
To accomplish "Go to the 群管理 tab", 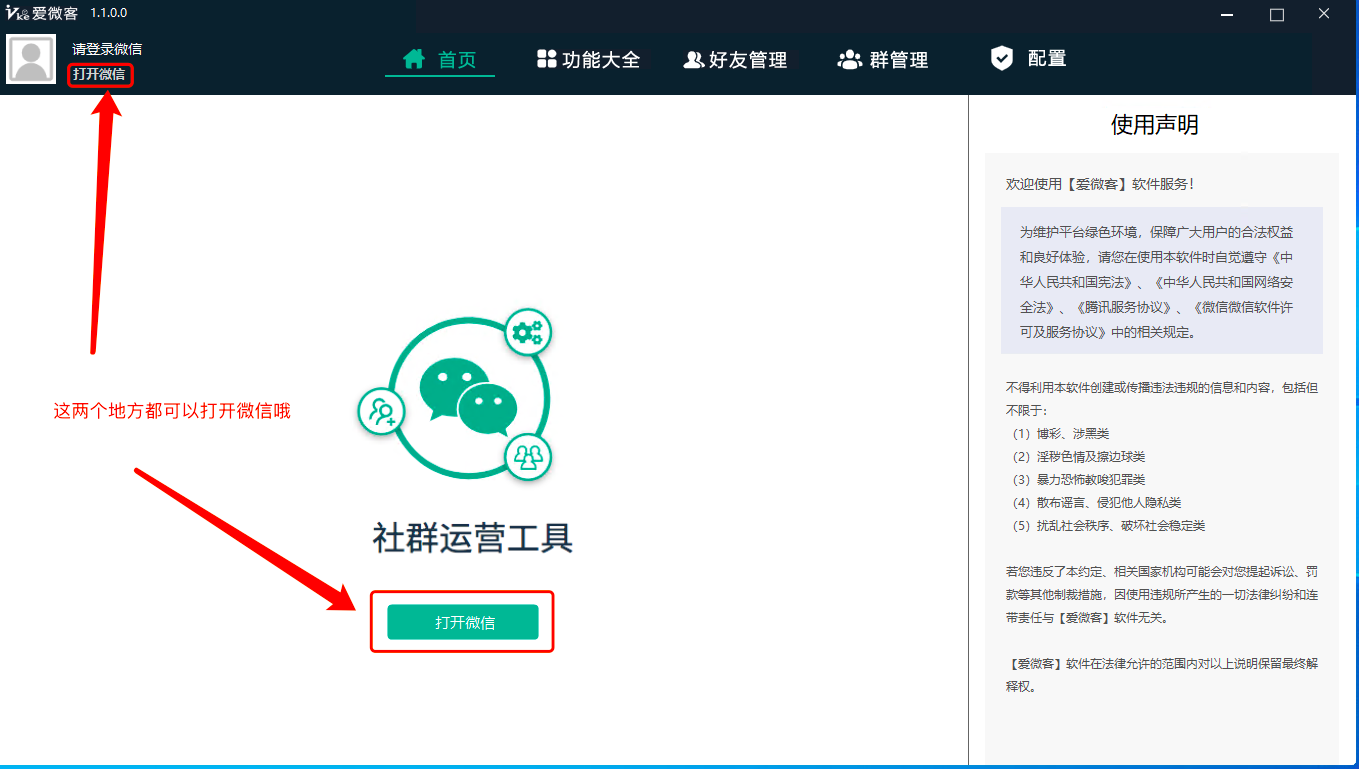I will click(883, 60).
